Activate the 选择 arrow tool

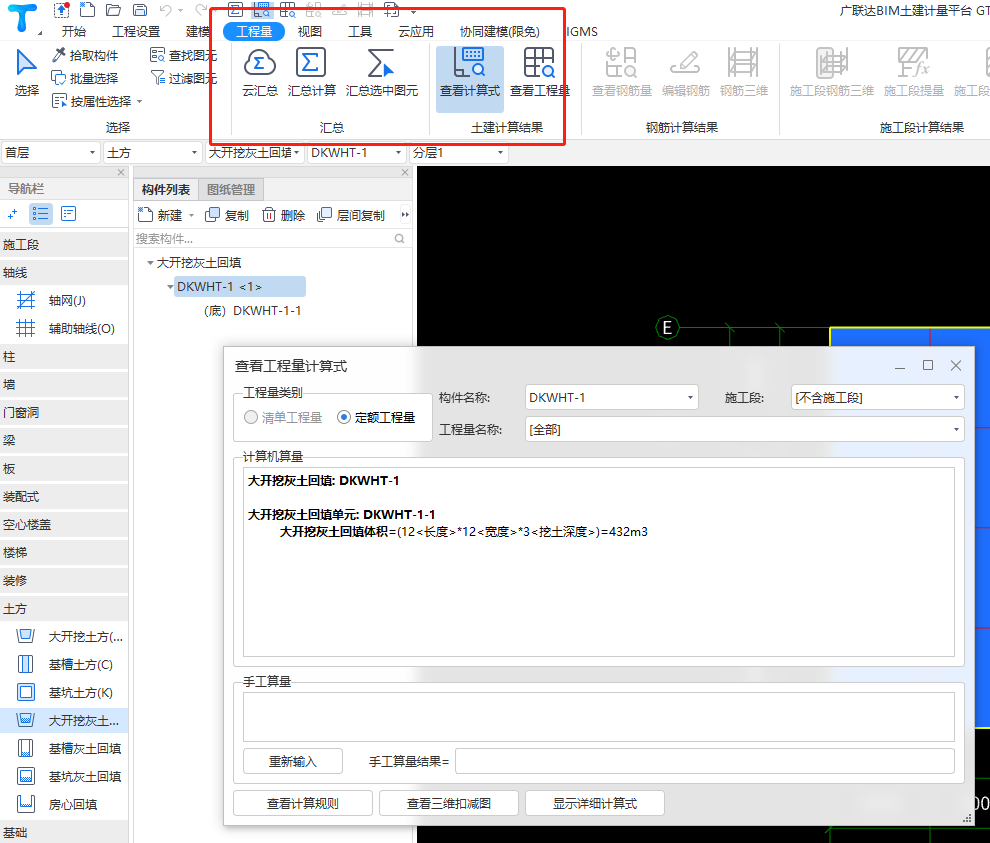coord(26,72)
